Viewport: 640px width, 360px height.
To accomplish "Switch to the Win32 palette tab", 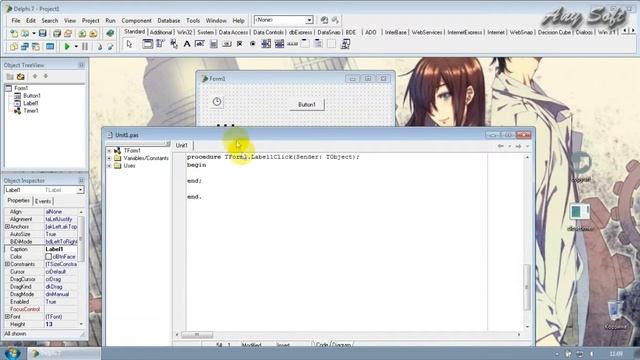I will (x=184, y=32).
